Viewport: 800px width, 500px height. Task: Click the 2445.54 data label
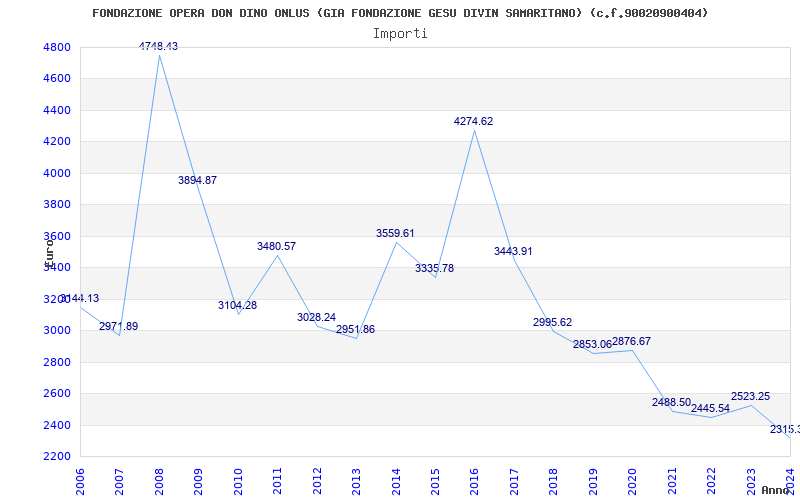point(710,409)
